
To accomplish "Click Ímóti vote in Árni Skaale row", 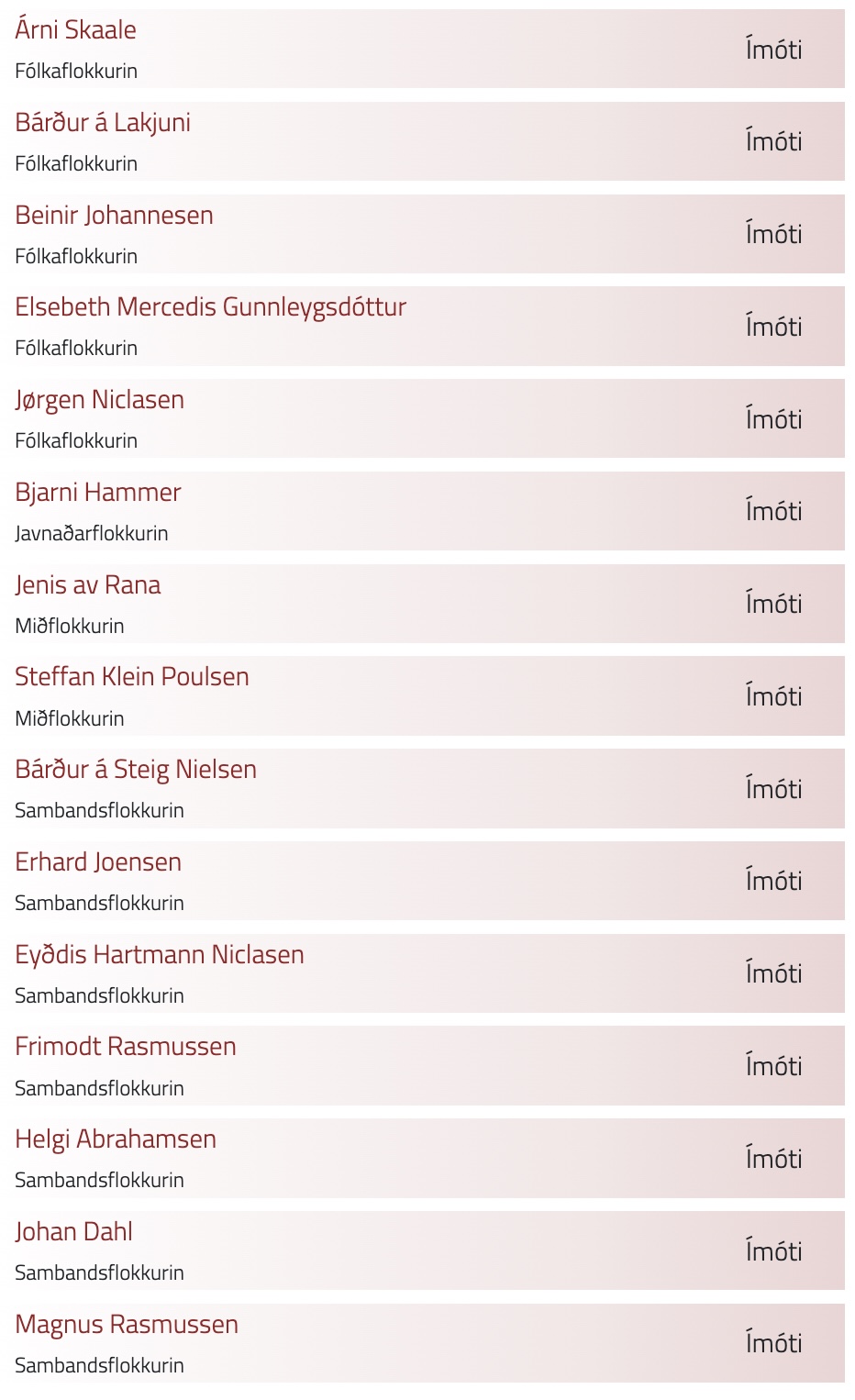I will (773, 50).
